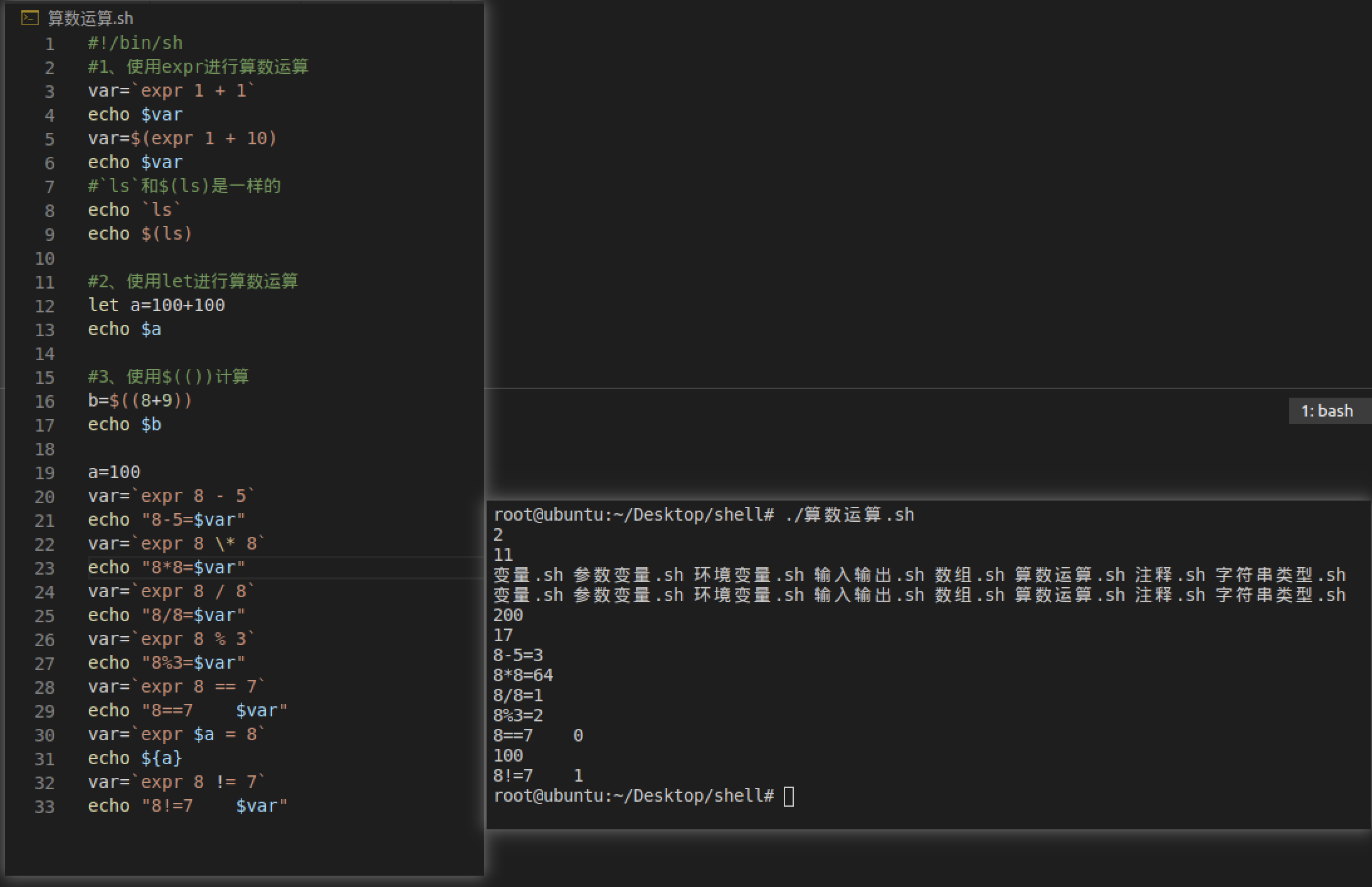Click the comment '#3、使用$(())计算'
Image resolution: width=1372 pixels, height=887 pixels.
168,377
